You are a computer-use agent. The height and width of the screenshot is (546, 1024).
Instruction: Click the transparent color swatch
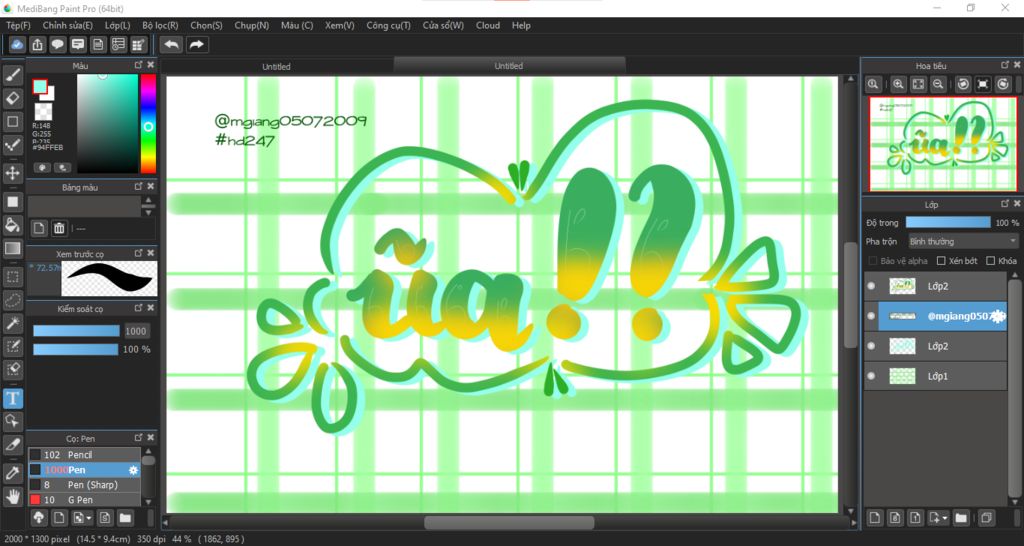[43, 112]
